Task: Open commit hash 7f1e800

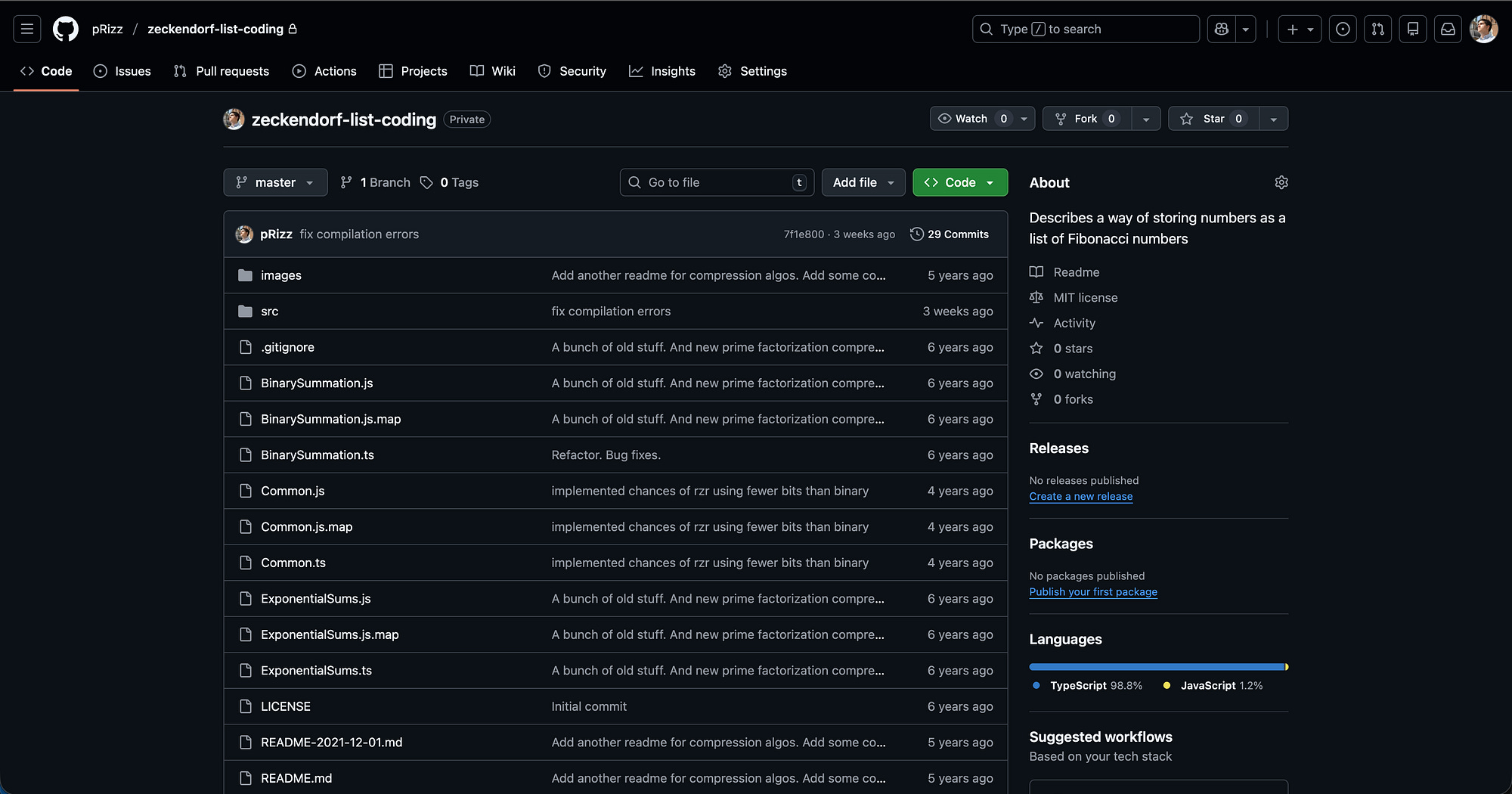Action: coord(804,234)
